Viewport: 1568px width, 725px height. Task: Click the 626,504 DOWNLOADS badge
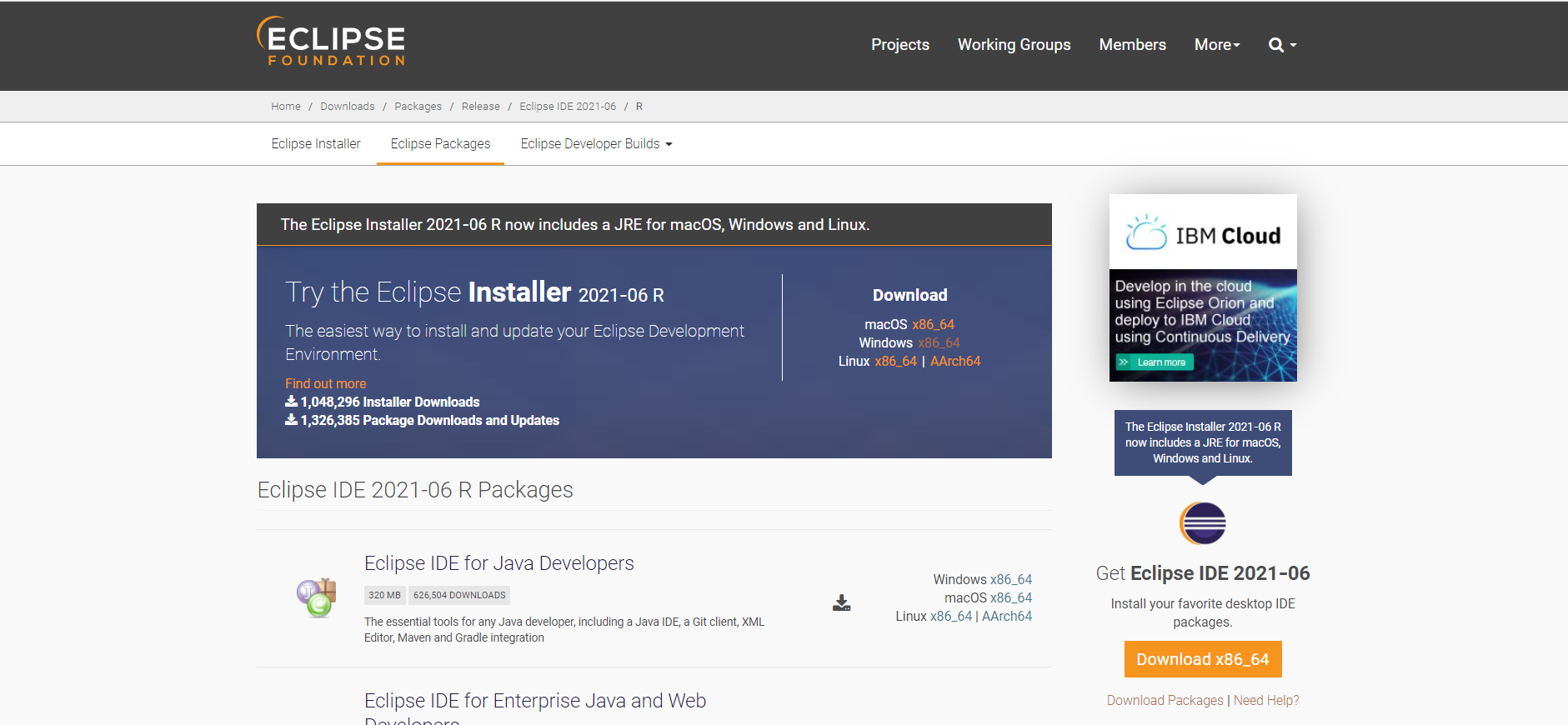pos(459,595)
